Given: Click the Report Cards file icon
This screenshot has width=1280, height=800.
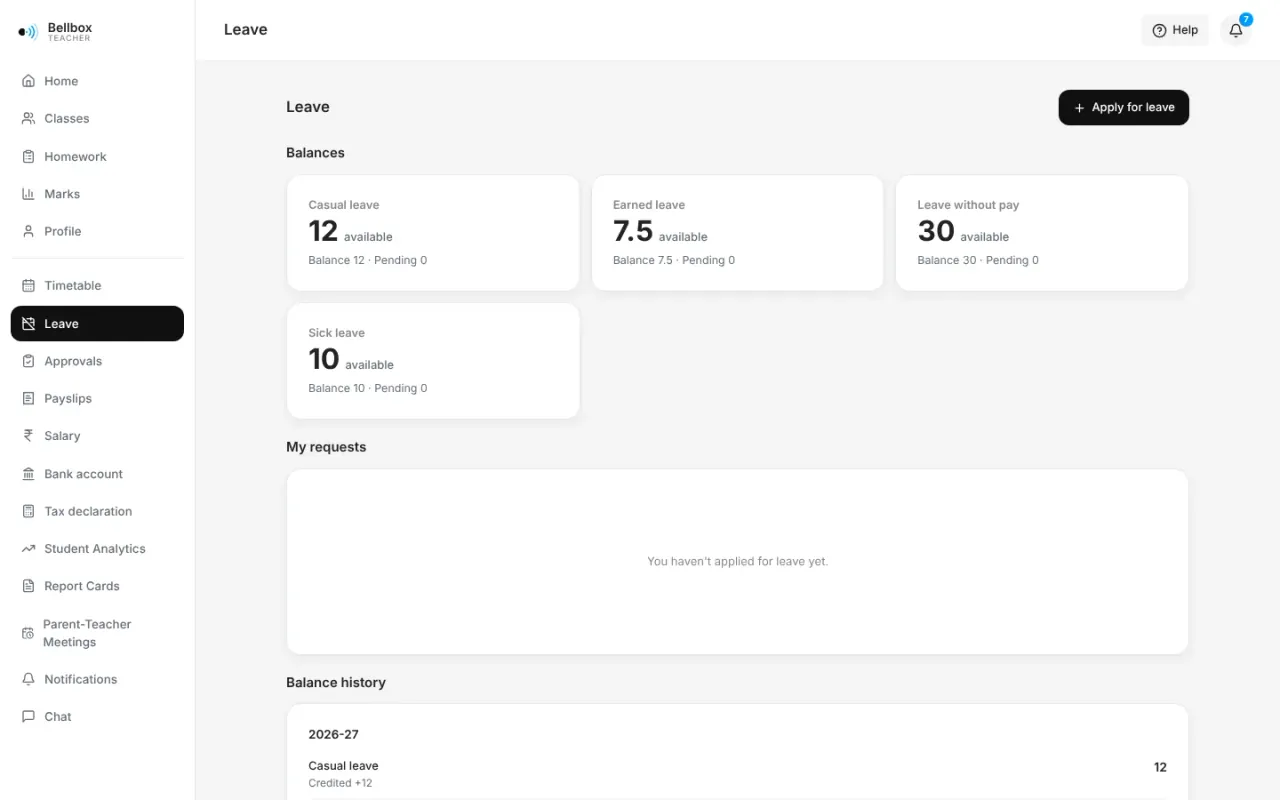Looking at the screenshot, I should 28,586.
